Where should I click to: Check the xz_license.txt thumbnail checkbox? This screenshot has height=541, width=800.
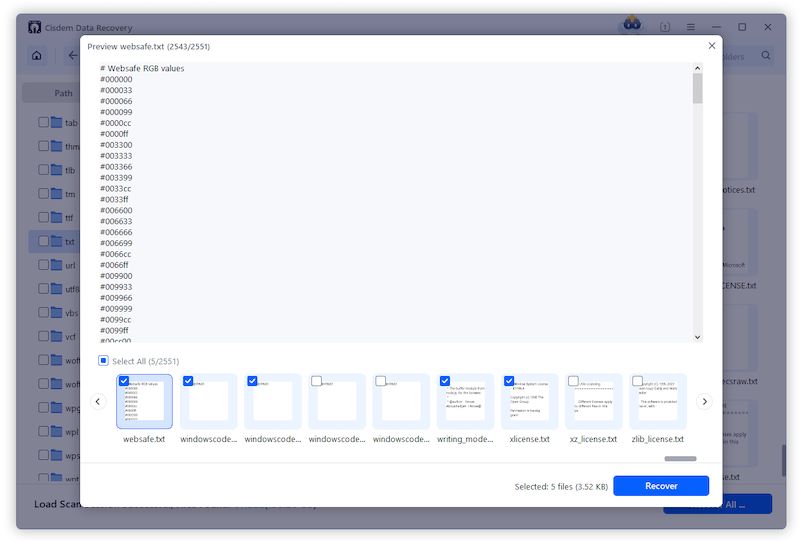pyautogui.click(x=573, y=381)
